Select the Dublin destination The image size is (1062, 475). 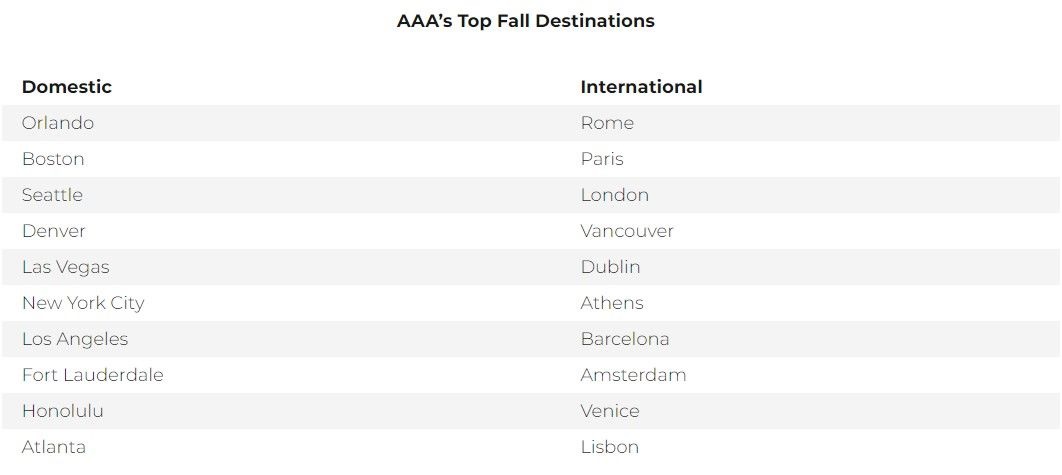pos(610,267)
